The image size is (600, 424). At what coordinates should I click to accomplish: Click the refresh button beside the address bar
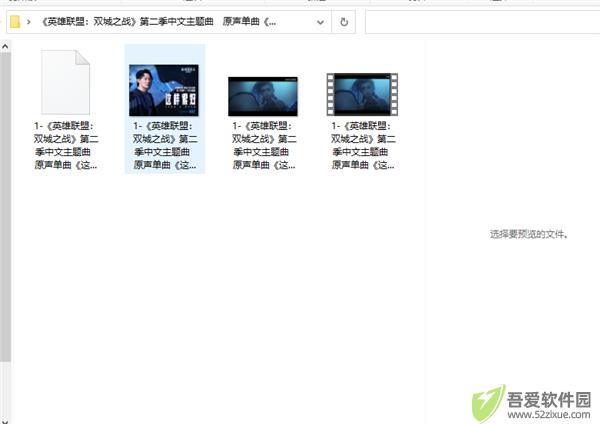344,22
